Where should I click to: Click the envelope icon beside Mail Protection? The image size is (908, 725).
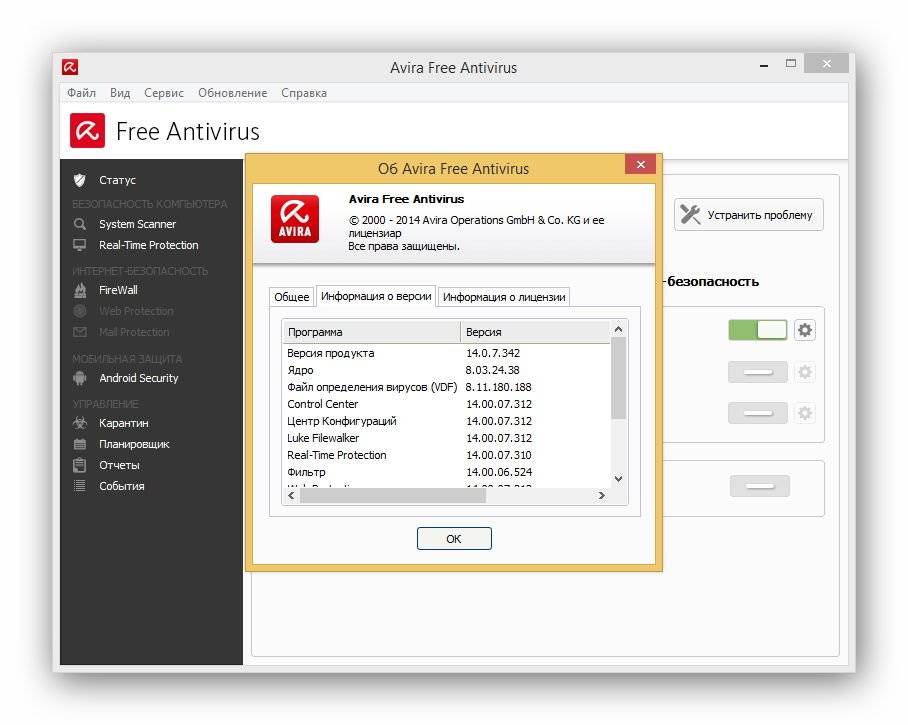coord(80,332)
